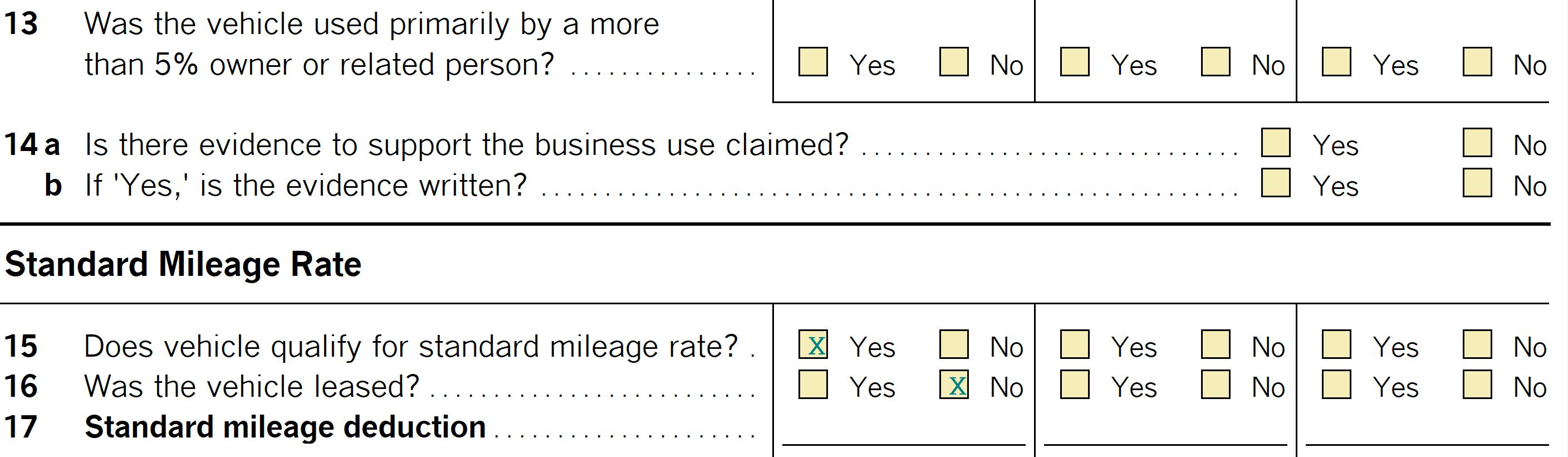Check No for line 13, first vehicle column
The height and width of the screenshot is (457, 1568).
953,62
